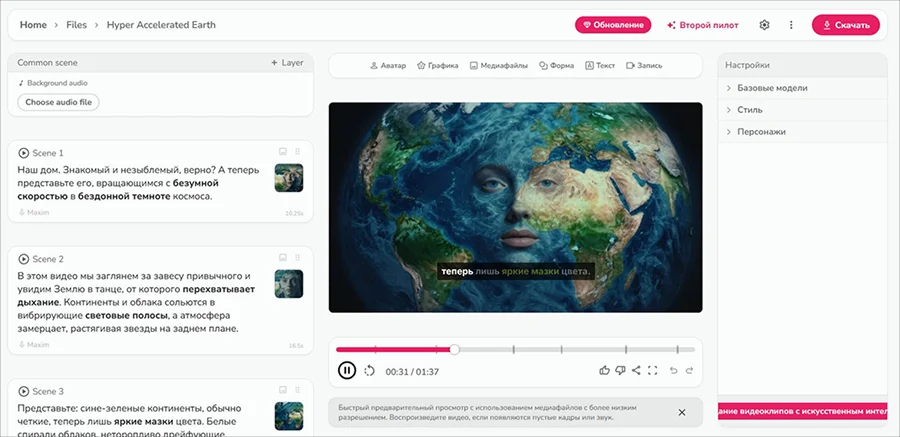The image size is (900, 437).
Task: Open the settings gear in top bar
Action: pyautogui.click(x=764, y=25)
